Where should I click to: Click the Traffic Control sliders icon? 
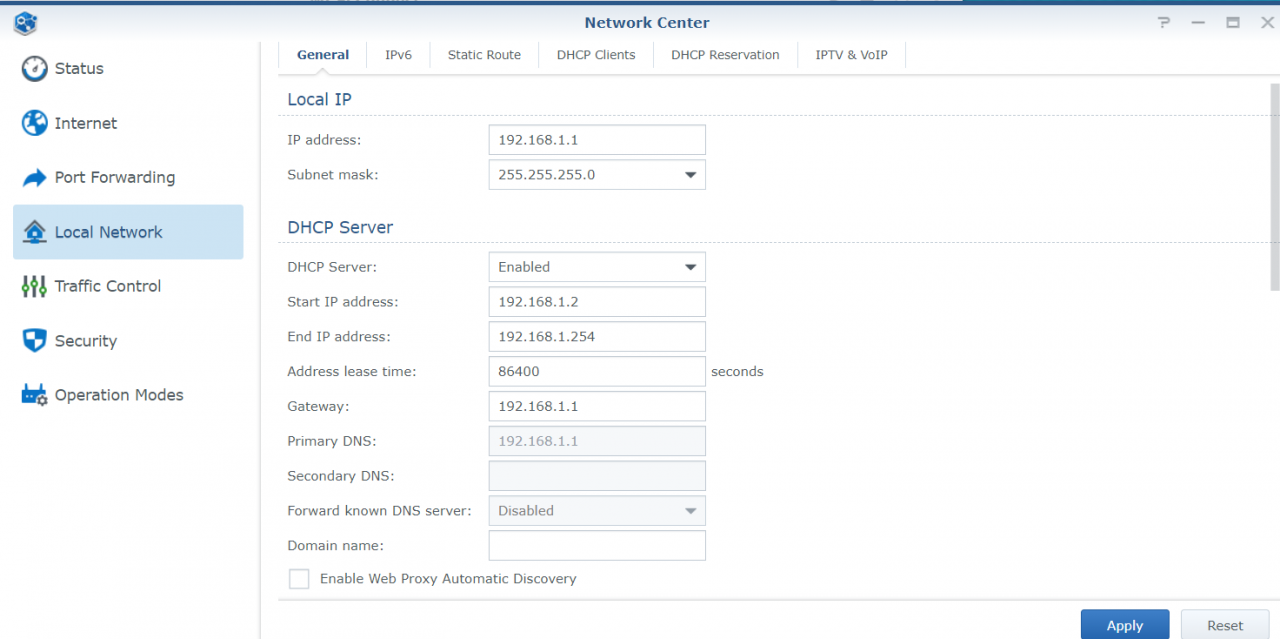pos(34,286)
